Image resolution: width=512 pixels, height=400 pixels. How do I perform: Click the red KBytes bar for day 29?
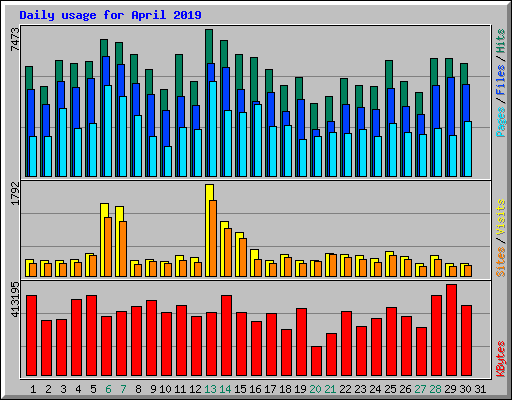click(x=451, y=330)
